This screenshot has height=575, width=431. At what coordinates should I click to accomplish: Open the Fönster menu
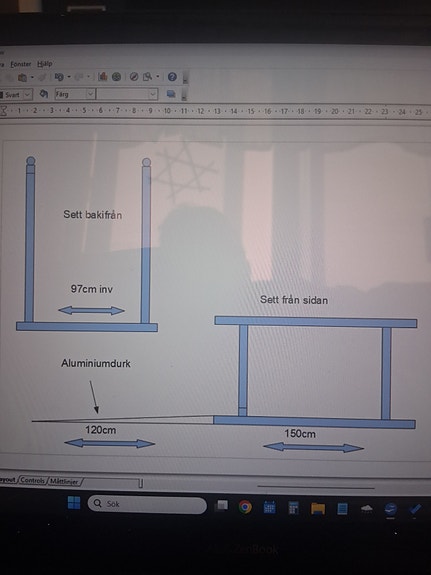coord(21,64)
